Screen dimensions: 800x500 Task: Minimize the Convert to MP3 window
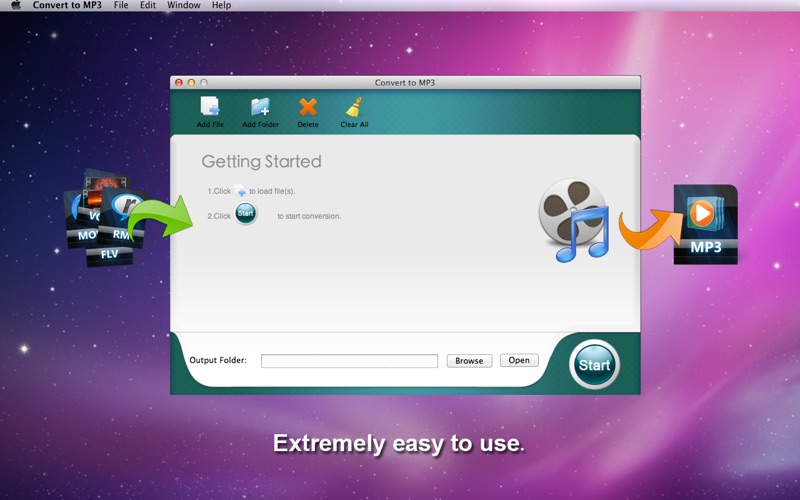click(x=191, y=83)
